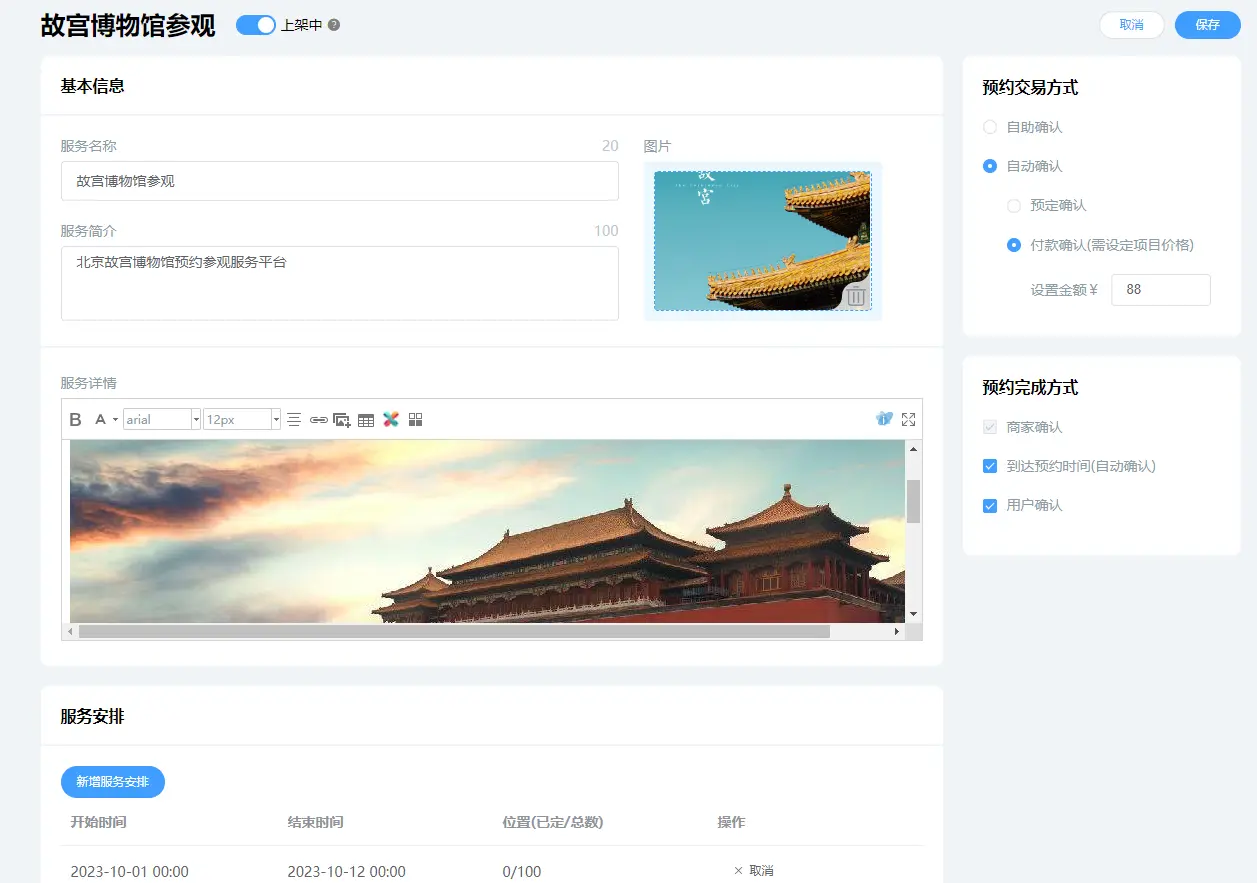This screenshot has height=883, width=1257.
Task: Click the 保存 button
Action: (x=1207, y=25)
